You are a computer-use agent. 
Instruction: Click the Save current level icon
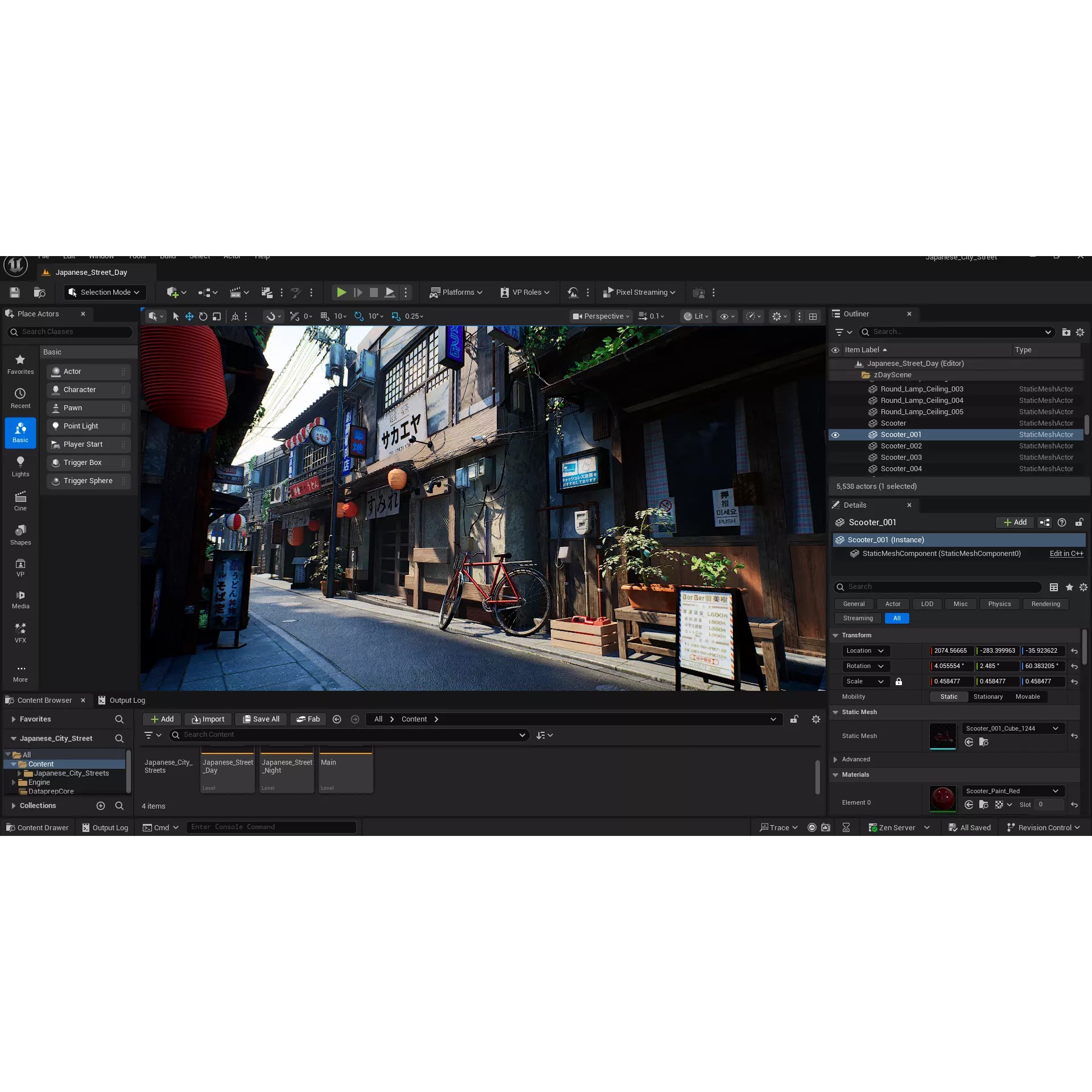[x=14, y=292]
